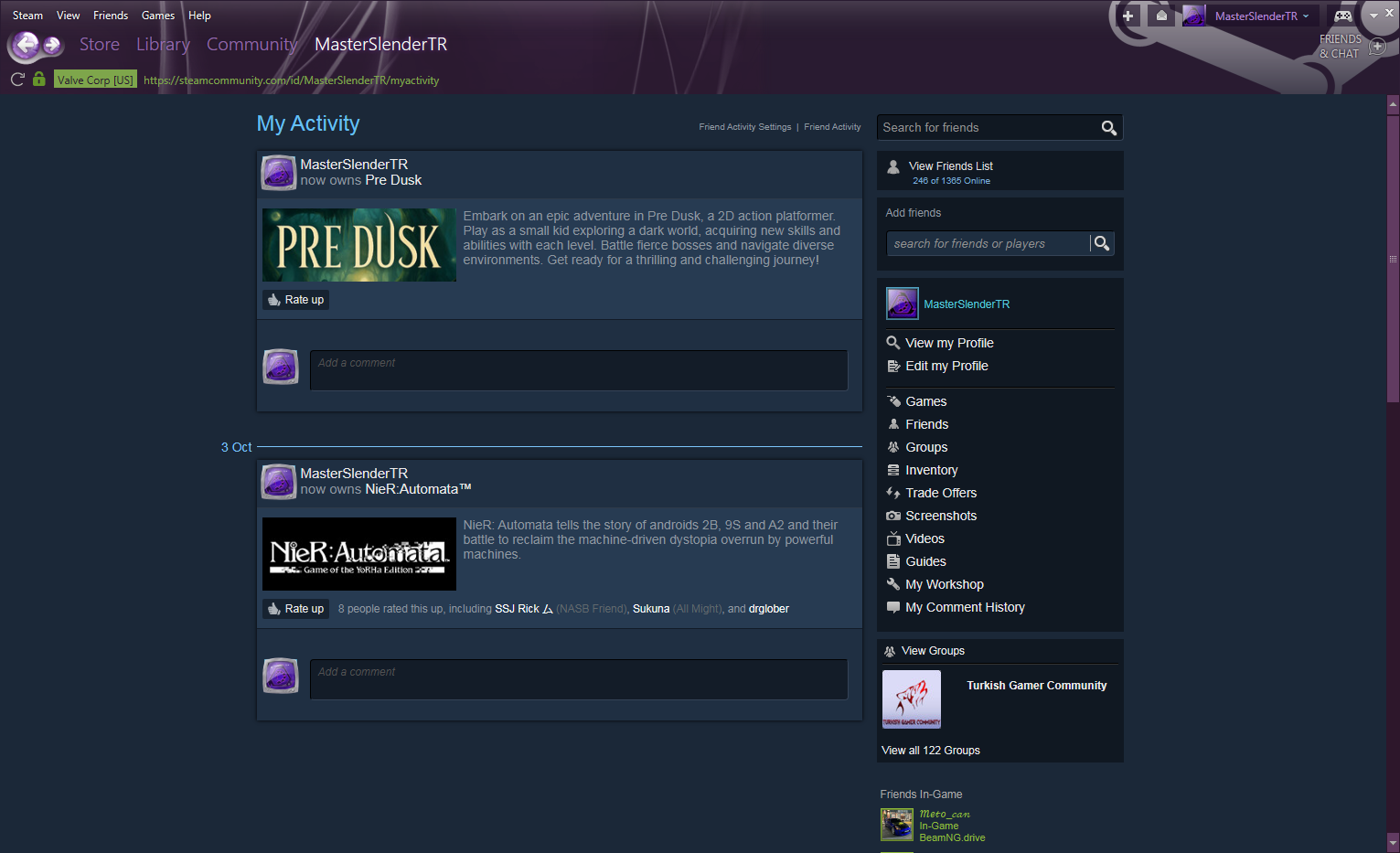This screenshot has height=853, width=1400.
Task: Open the Friend Activity link
Action: [832, 127]
